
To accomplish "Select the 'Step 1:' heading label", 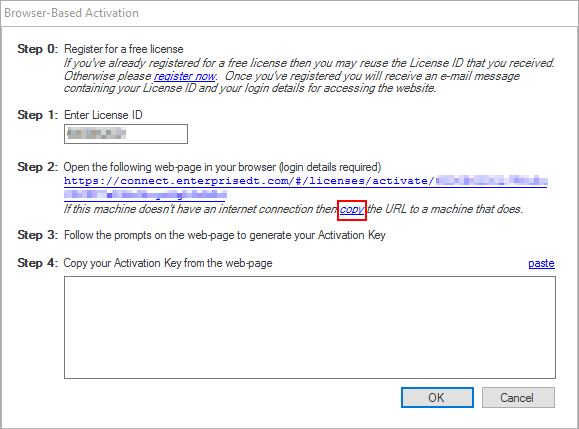I will 38,115.
